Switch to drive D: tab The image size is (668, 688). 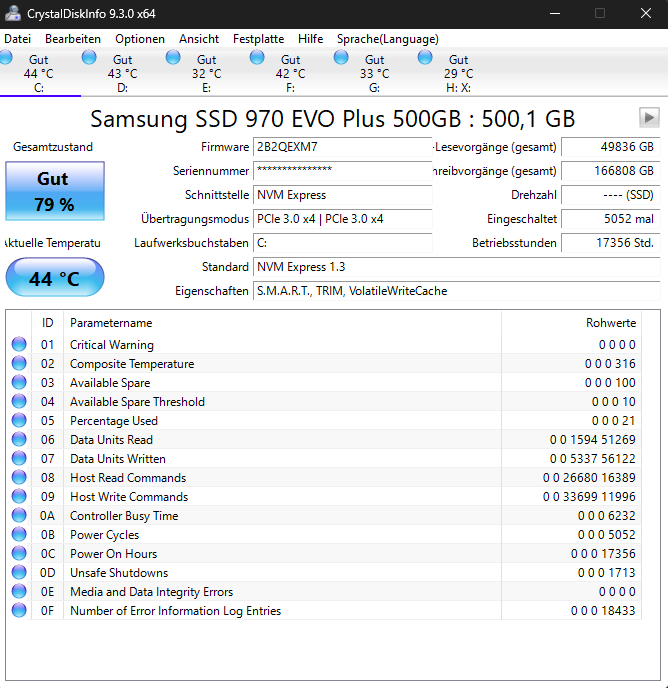click(122, 73)
